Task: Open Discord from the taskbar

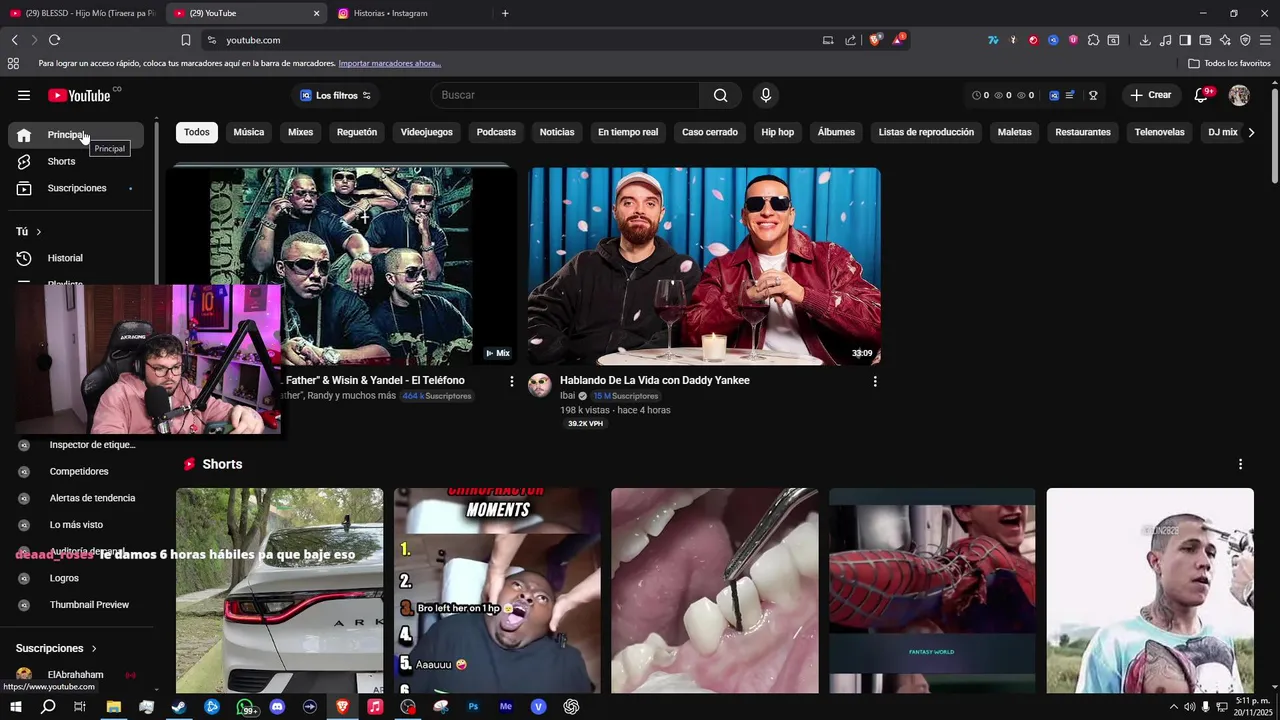Action: pos(277,706)
